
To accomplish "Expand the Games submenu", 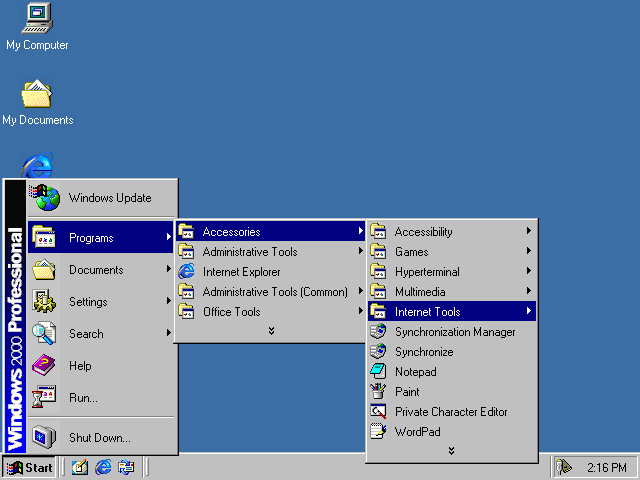I will click(411, 252).
